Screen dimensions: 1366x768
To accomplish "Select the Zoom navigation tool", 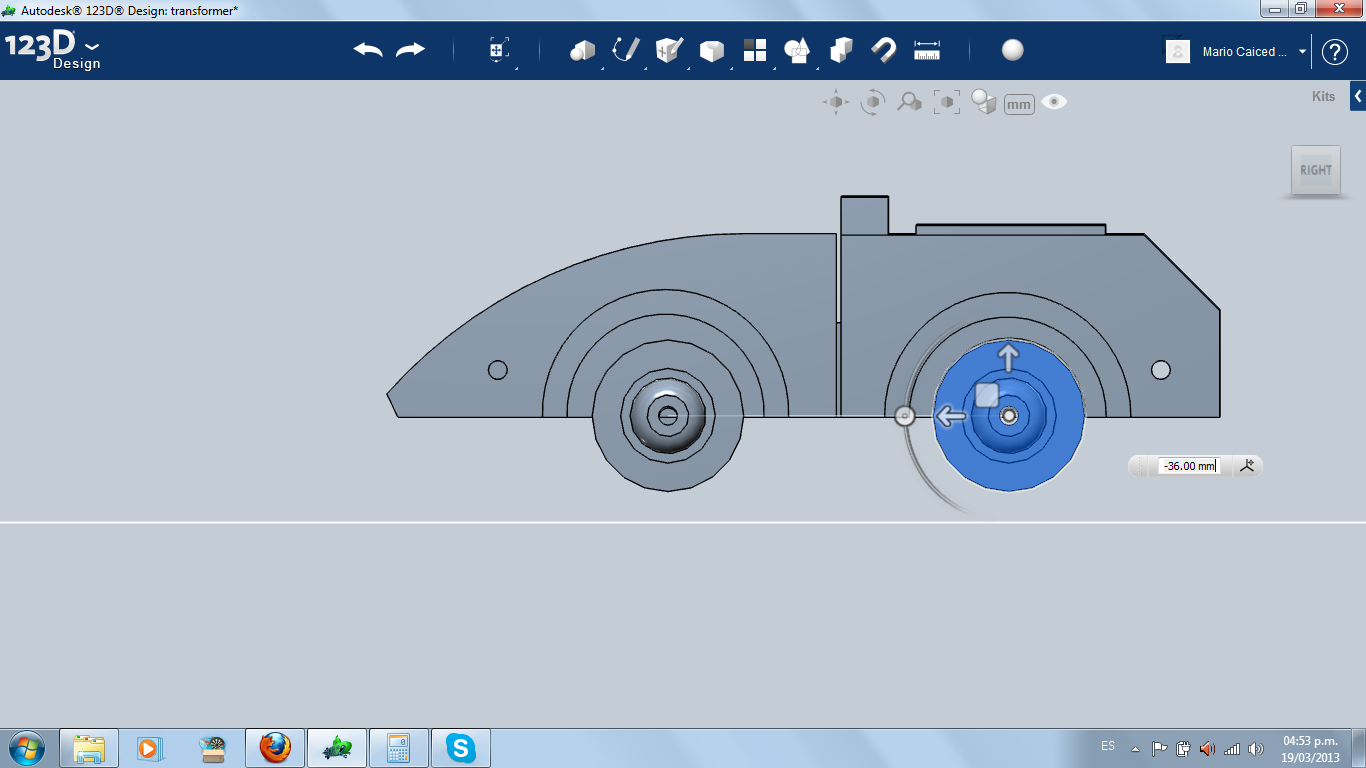I will [909, 102].
